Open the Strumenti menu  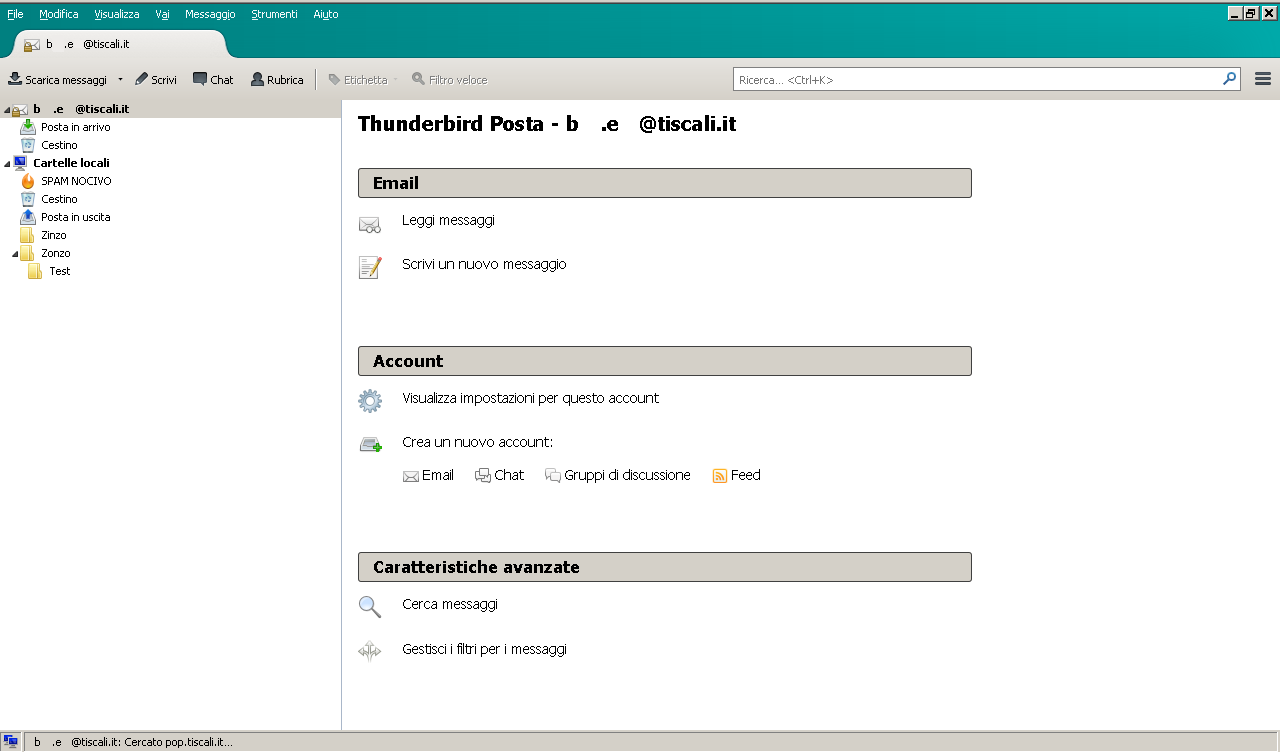pyautogui.click(x=273, y=14)
